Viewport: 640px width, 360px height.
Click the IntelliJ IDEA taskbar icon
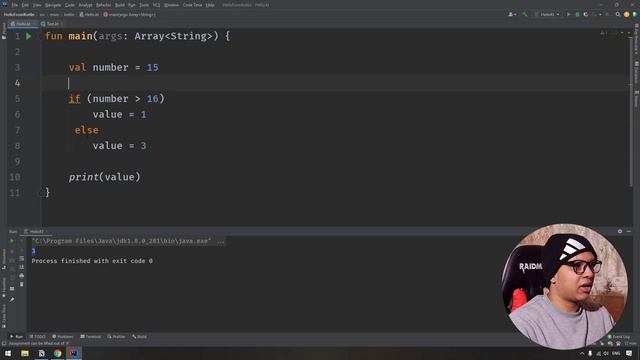73,353
